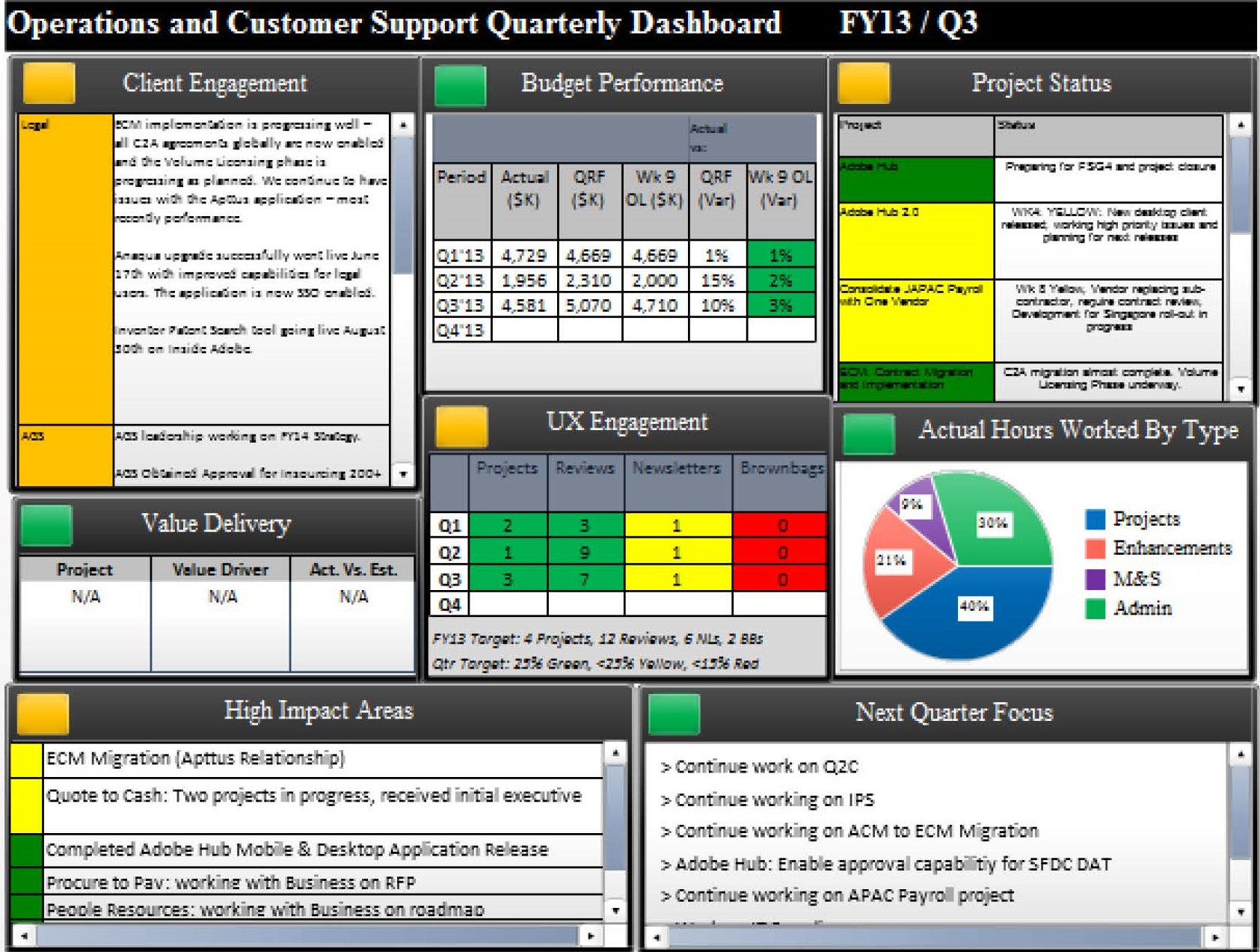
Task: Click right arrow of High Impact Areas horizontal scrollbar
Action: (591, 936)
